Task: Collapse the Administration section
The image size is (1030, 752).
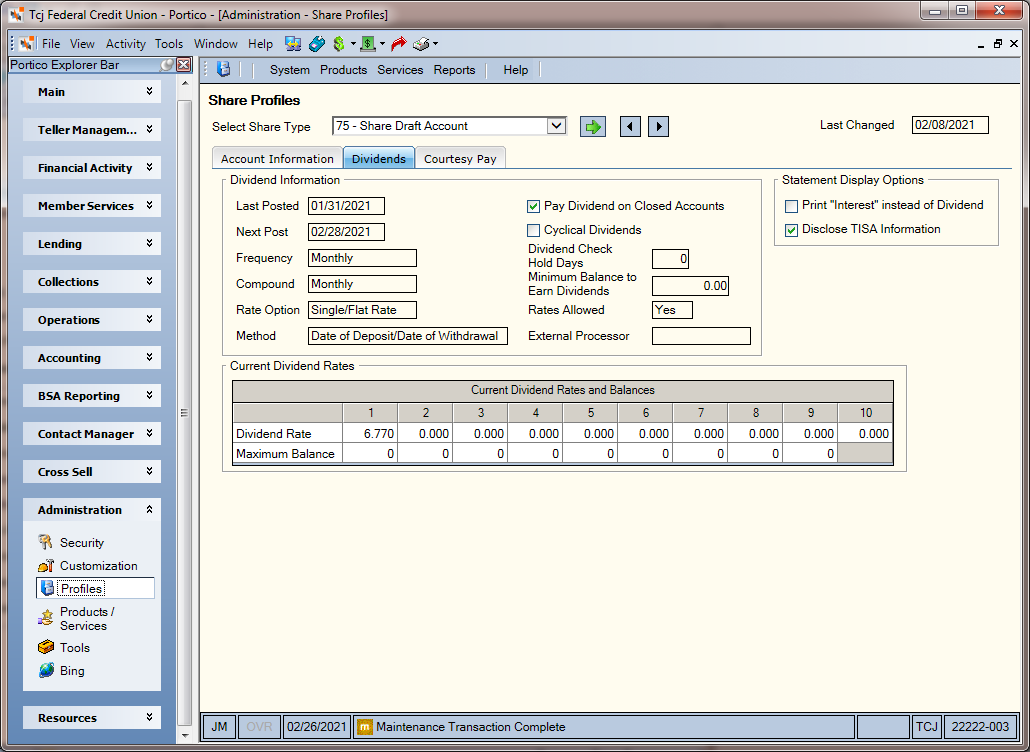Action: (92, 510)
